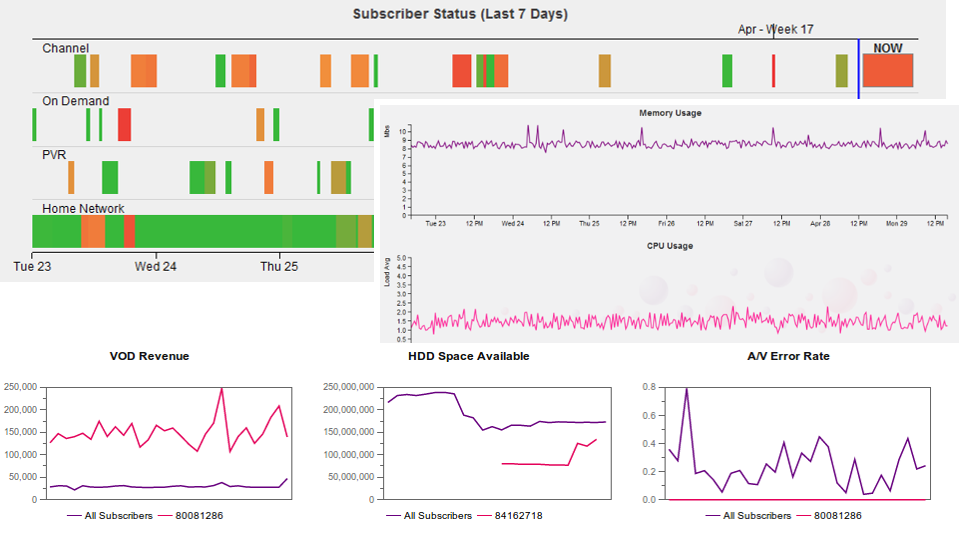
Task: Click the On Demand row label
Action: (x=75, y=101)
